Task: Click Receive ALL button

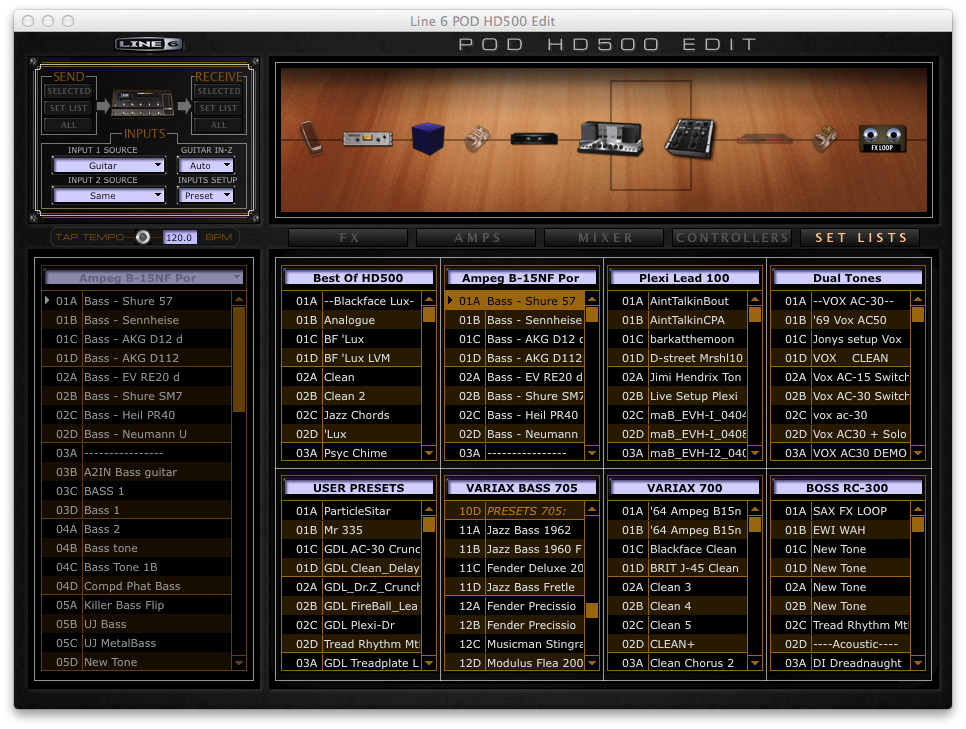Action: 219,125
